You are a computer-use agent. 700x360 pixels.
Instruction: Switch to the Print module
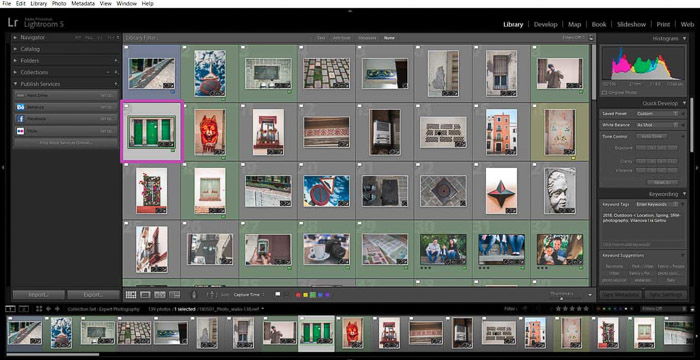click(663, 25)
